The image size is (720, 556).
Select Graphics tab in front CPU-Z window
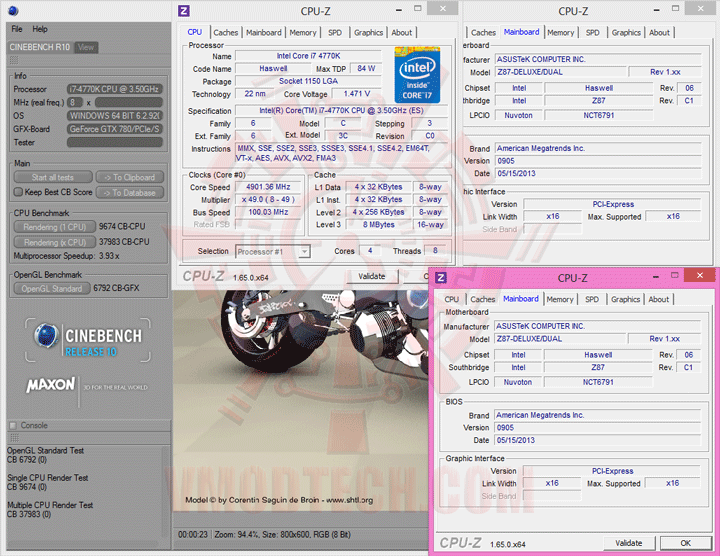[625, 299]
